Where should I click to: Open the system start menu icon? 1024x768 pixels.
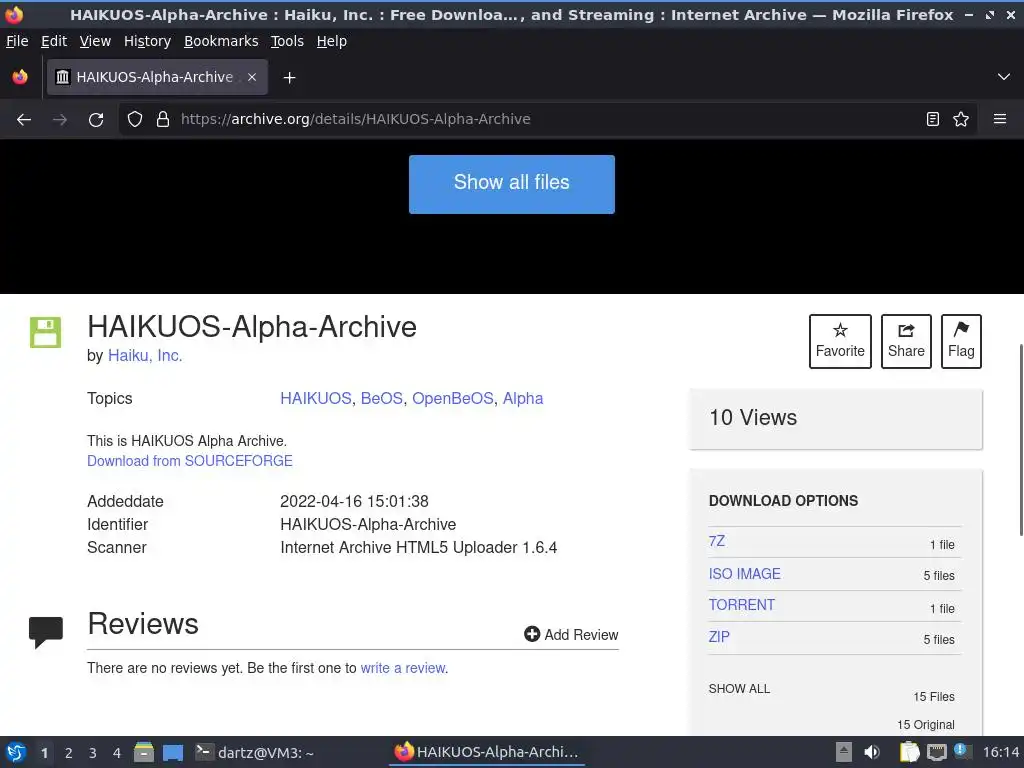16,752
